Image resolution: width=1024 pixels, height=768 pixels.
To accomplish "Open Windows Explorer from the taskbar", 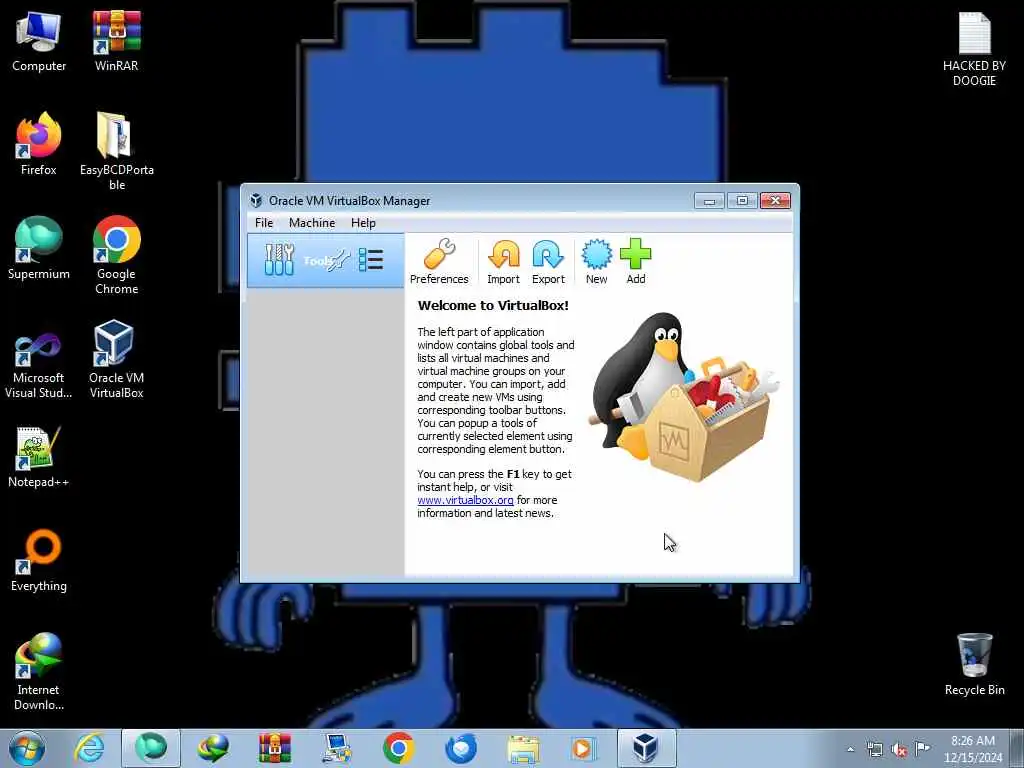I will [523, 748].
